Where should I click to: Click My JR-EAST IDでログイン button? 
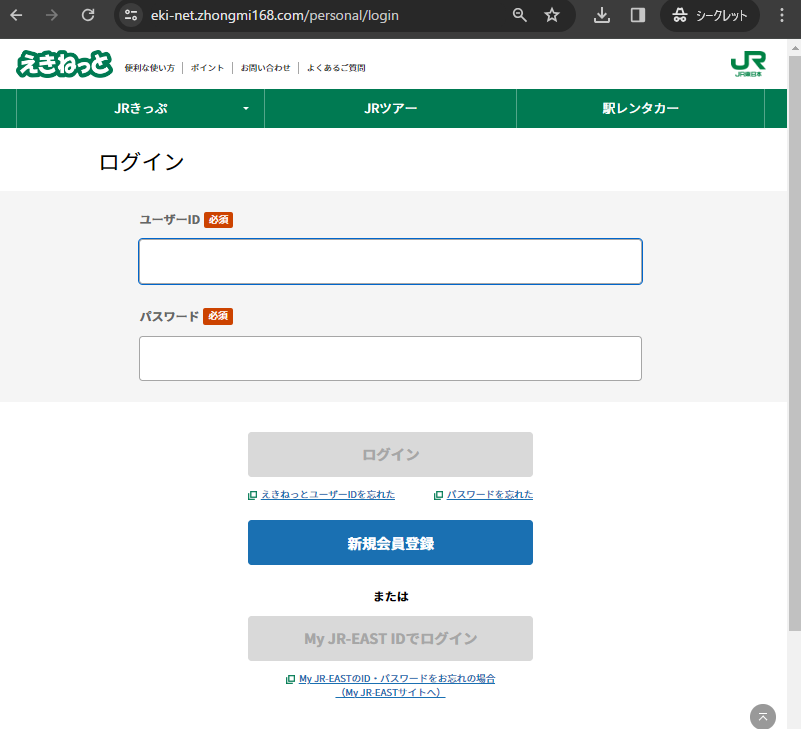tap(390, 639)
